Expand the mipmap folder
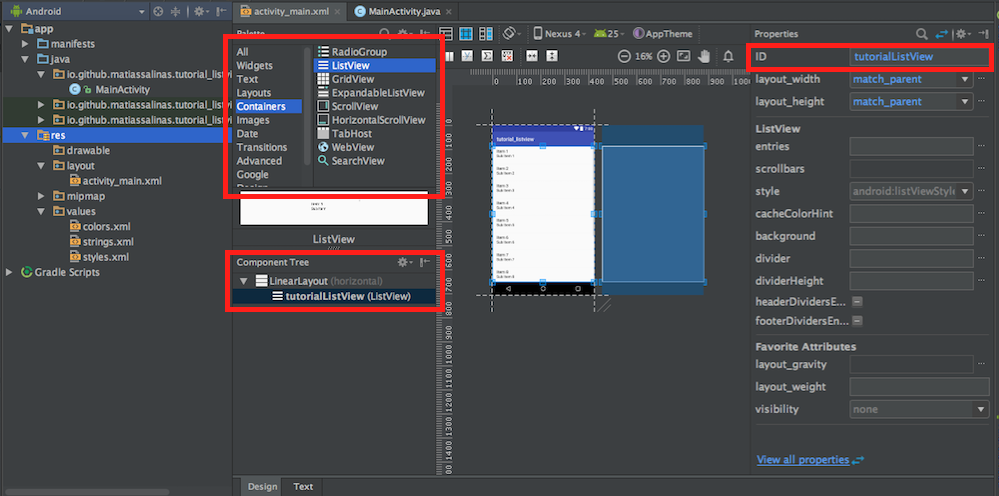This screenshot has height=496, width=999. (42, 196)
